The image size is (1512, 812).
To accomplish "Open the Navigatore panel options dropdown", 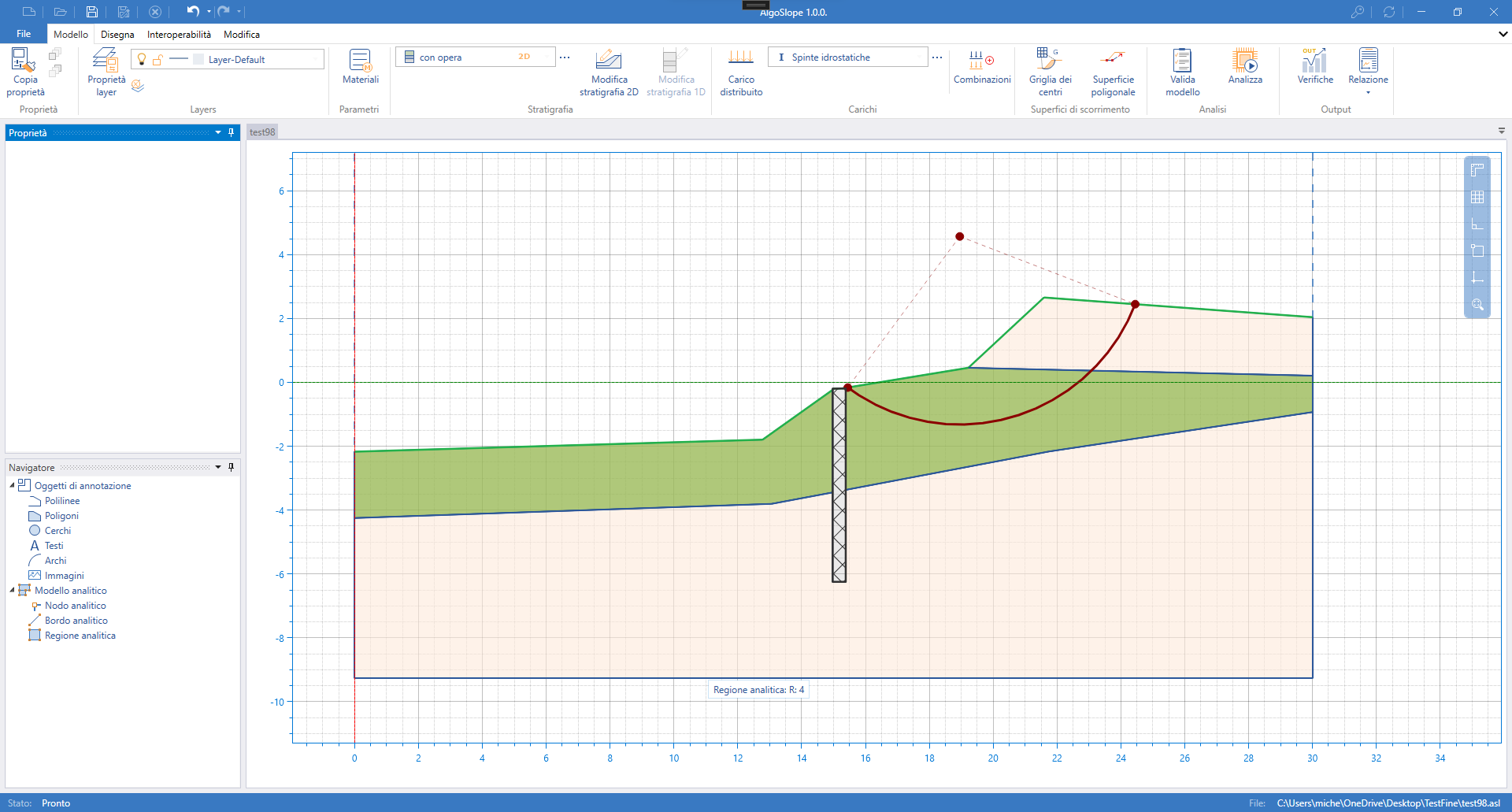I will pos(218,467).
